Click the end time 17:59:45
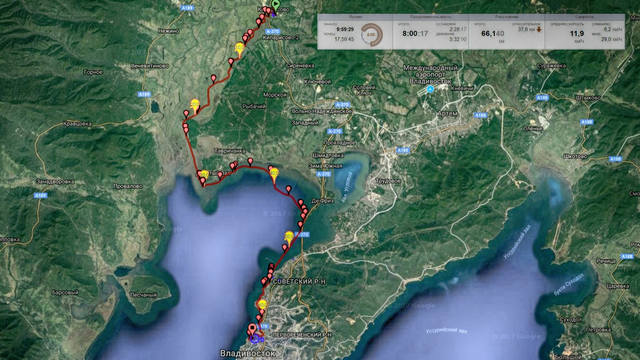 tap(344, 39)
